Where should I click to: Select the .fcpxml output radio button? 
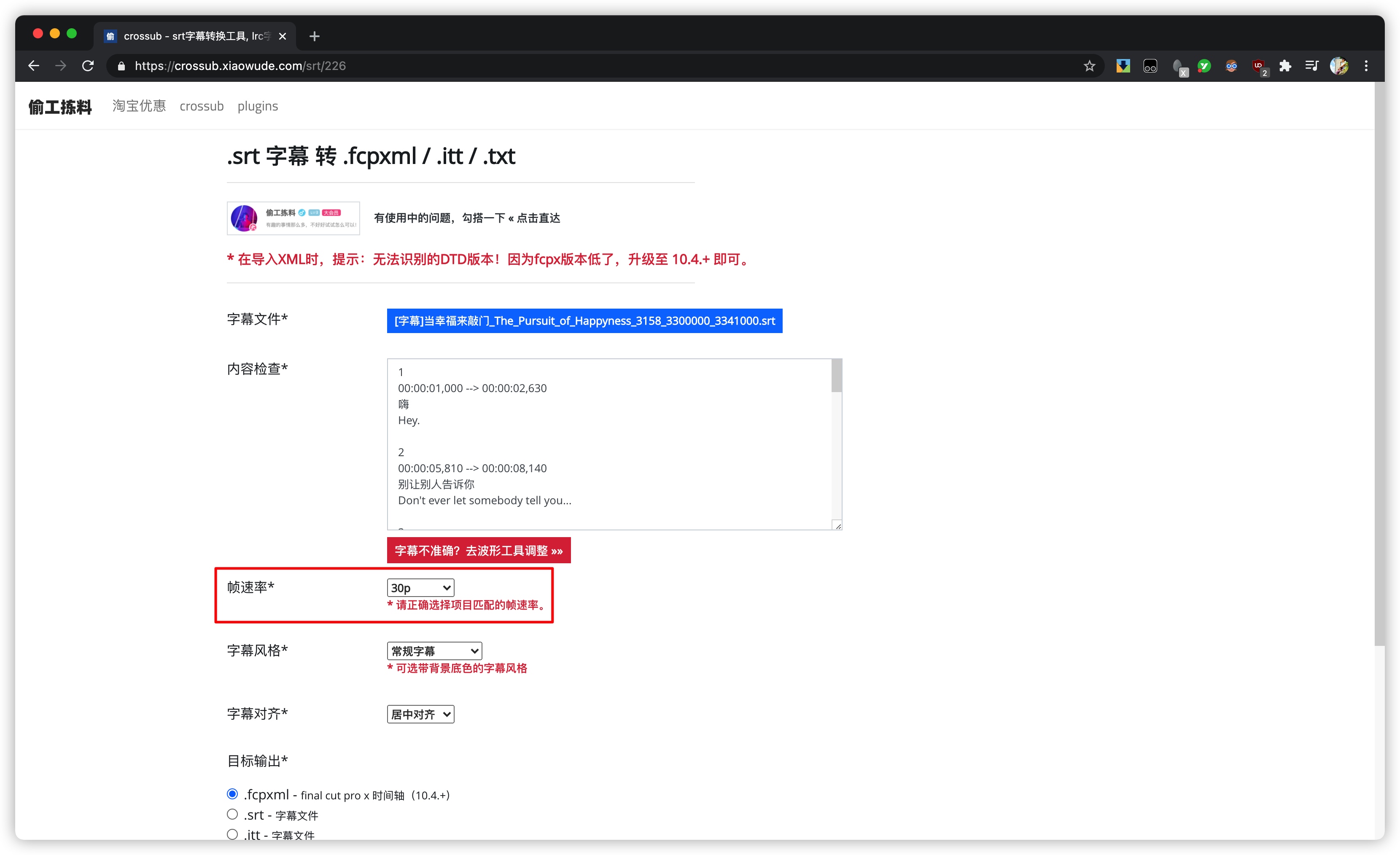[x=232, y=793]
